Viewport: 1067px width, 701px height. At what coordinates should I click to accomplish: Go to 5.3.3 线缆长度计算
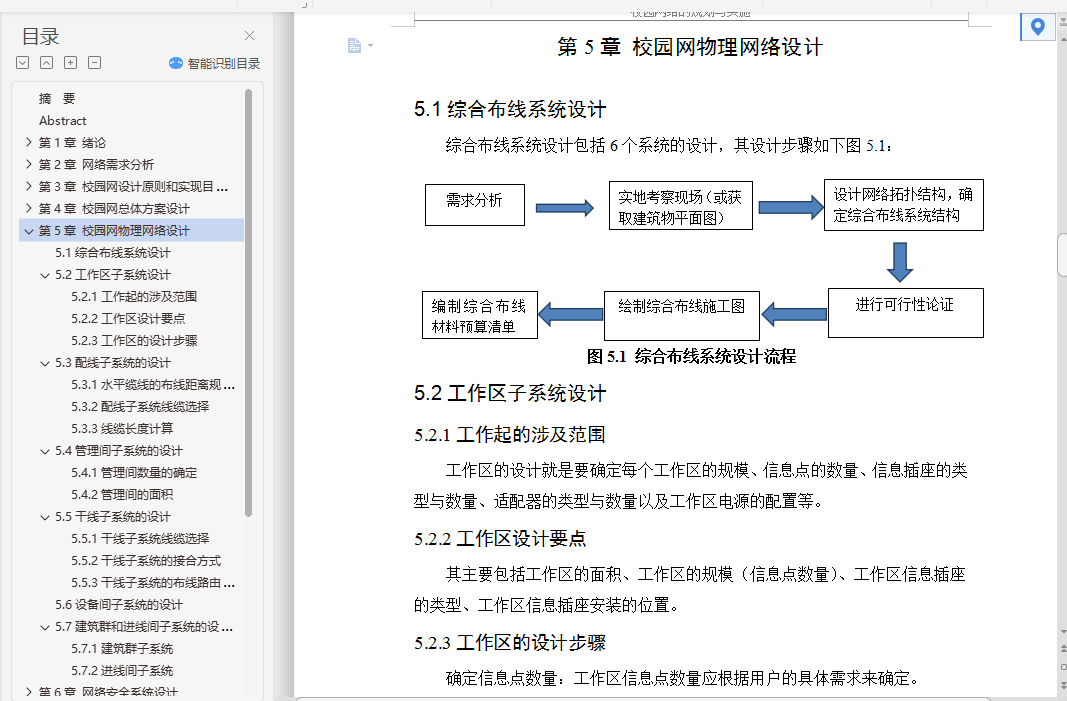[x=122, y=428]
